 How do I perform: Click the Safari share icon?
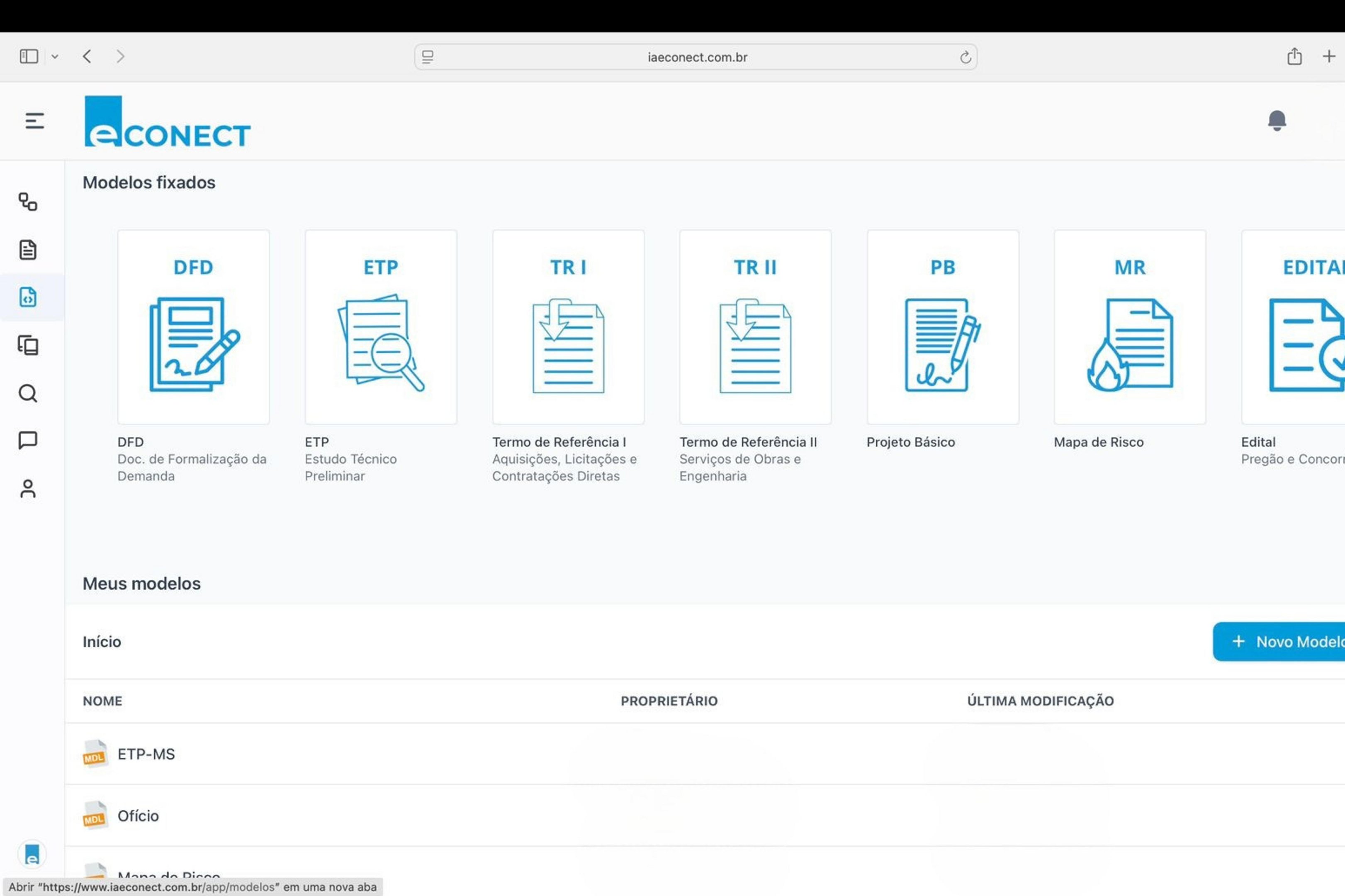(x=1294, y=56)
